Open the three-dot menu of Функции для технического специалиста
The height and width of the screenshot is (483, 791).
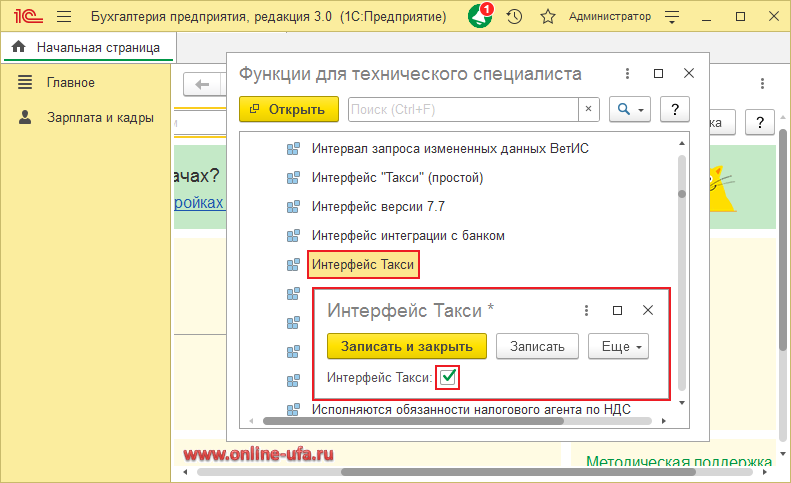(x=627, y=74)
